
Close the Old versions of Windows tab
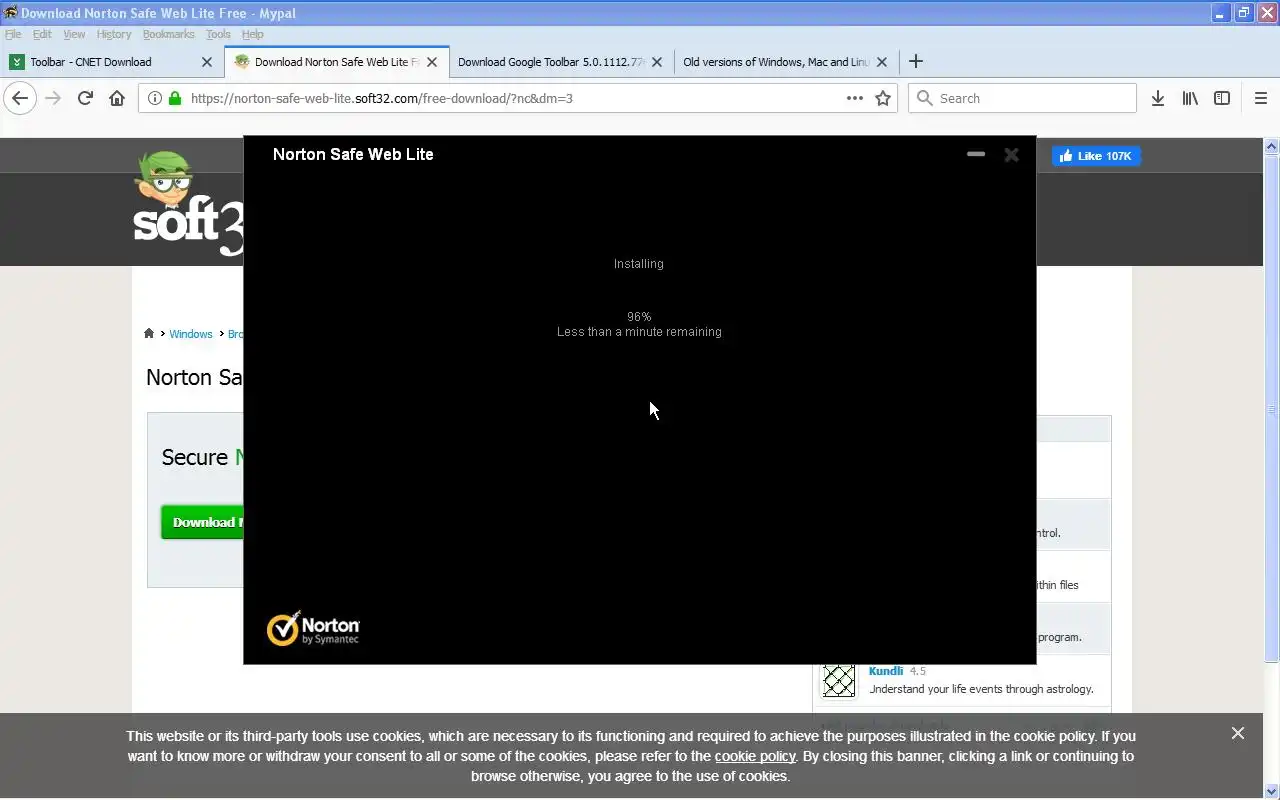(x=882, y=62)
